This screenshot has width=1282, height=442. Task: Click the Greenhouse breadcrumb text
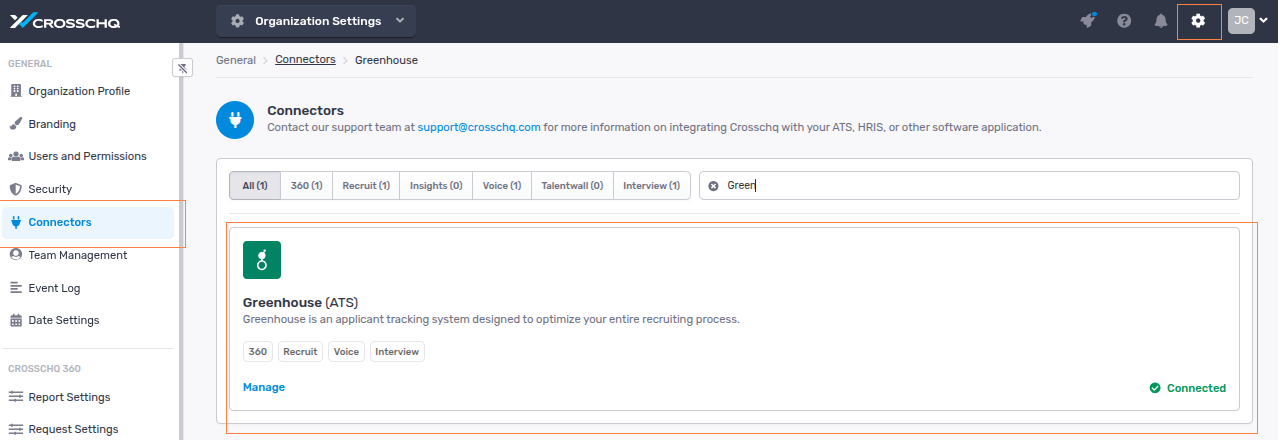(x=387, y=60)
